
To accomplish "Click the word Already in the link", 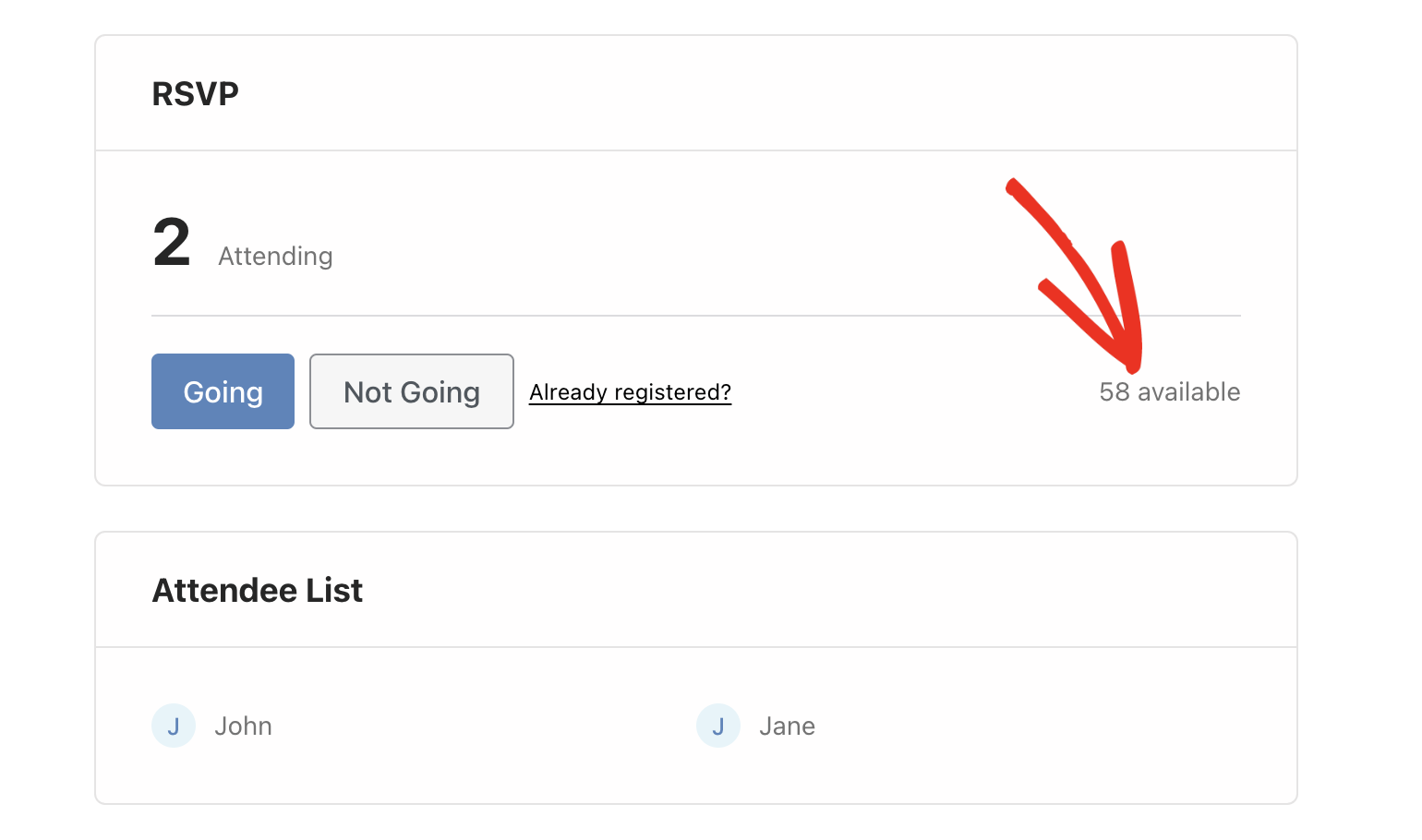I will point(569,392).
